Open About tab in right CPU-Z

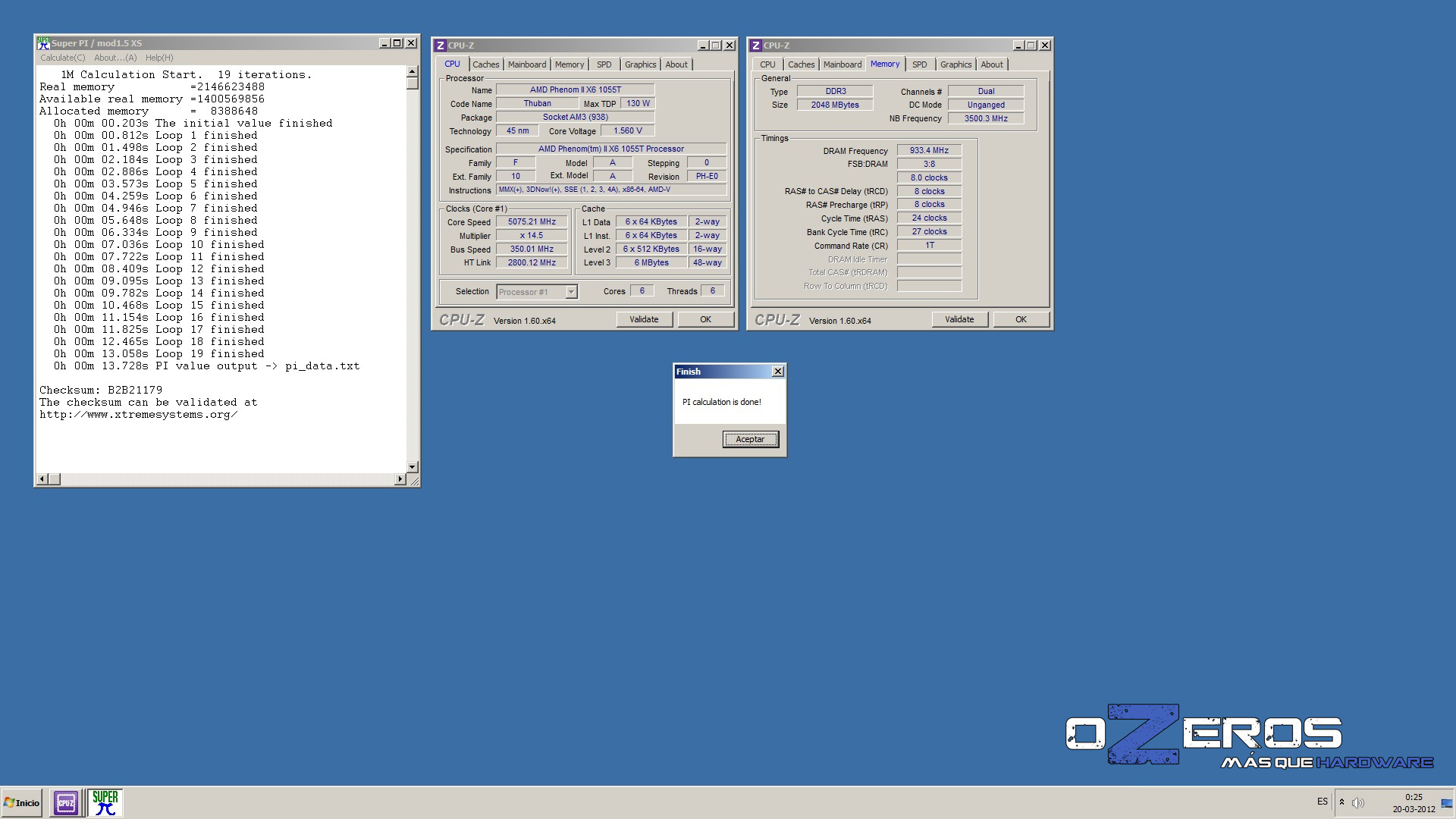coord(992,64)
